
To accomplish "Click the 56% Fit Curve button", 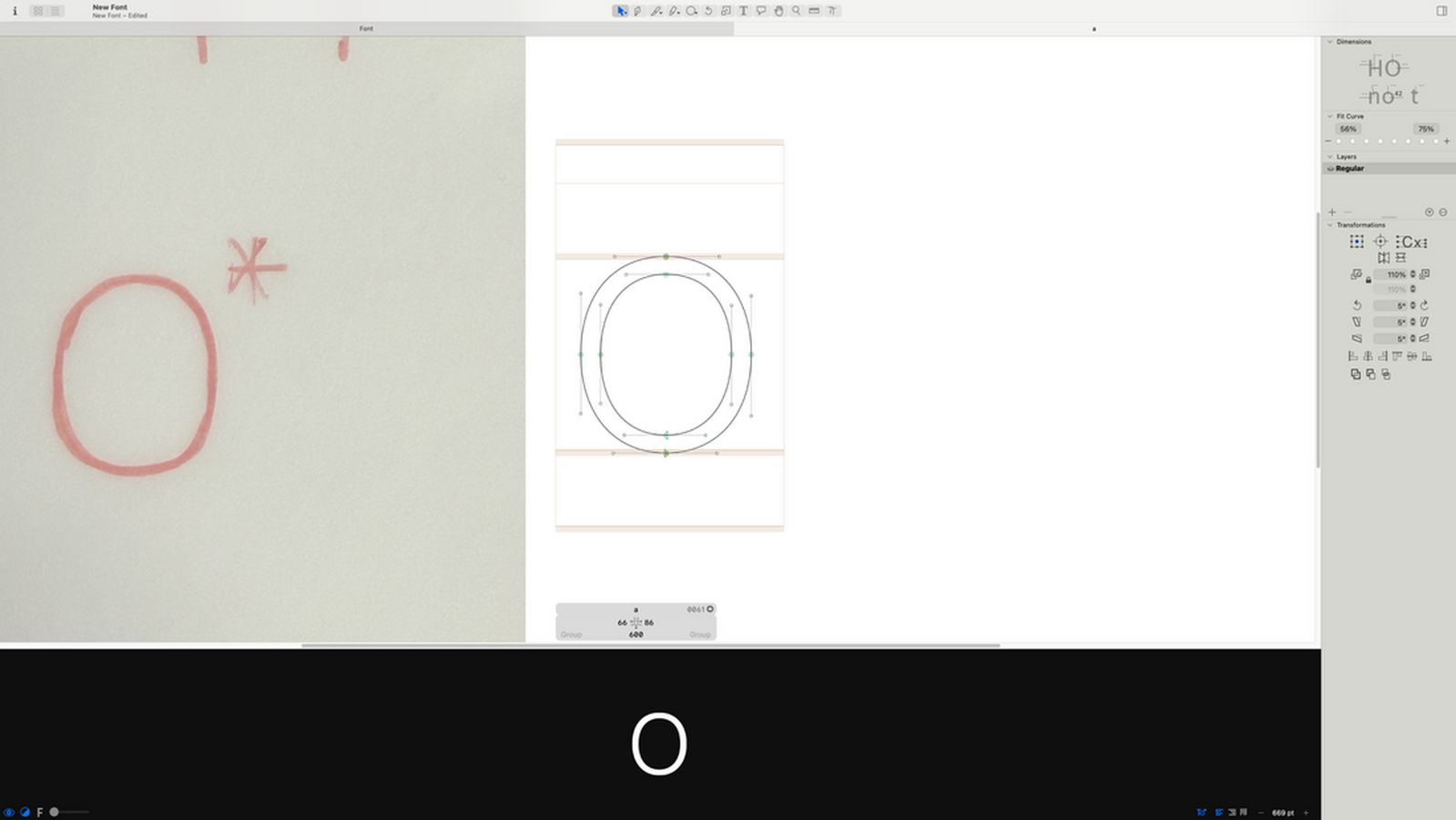I will click(x=1348, y=129).
